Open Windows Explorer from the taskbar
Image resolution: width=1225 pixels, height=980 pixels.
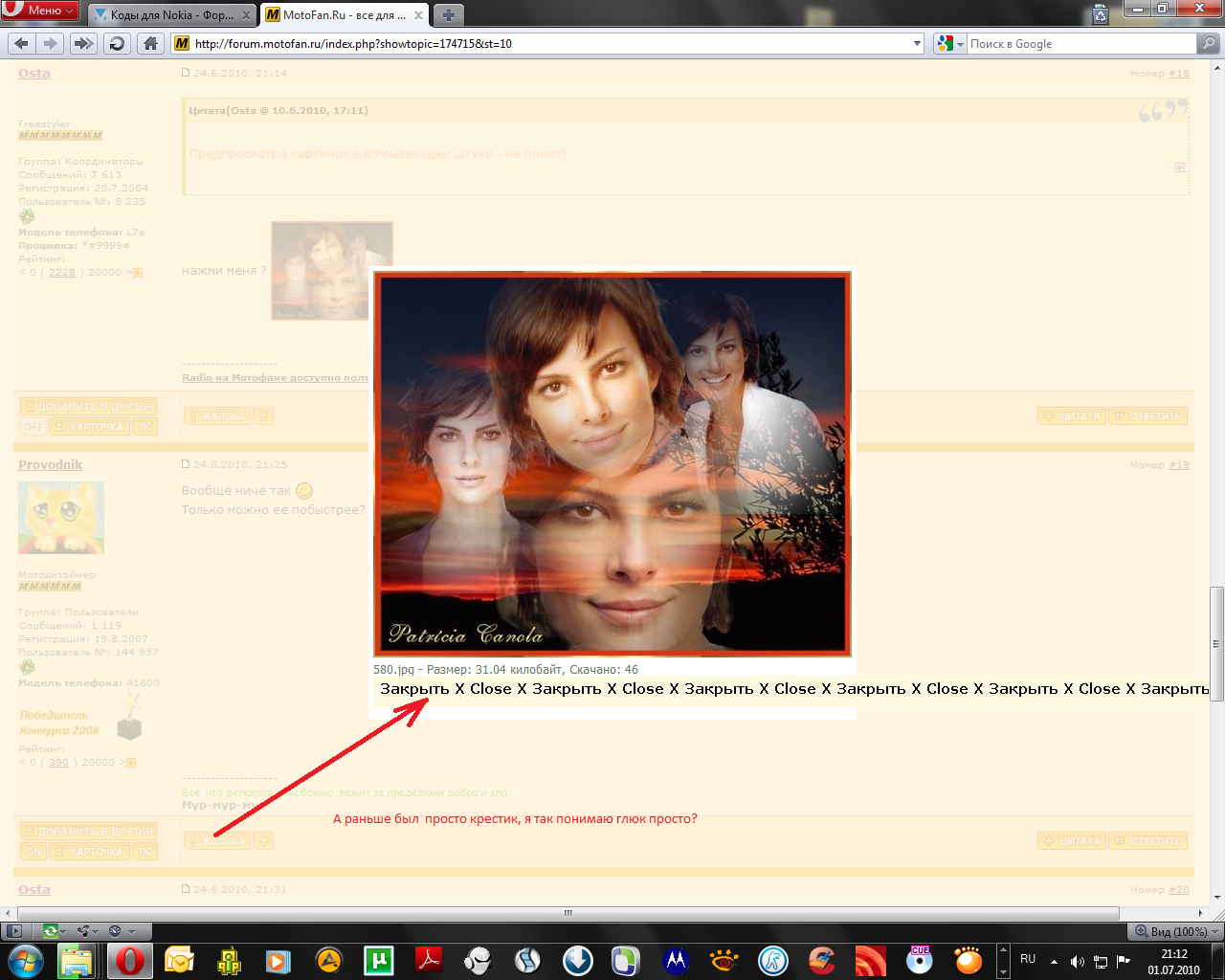[76, 960]
